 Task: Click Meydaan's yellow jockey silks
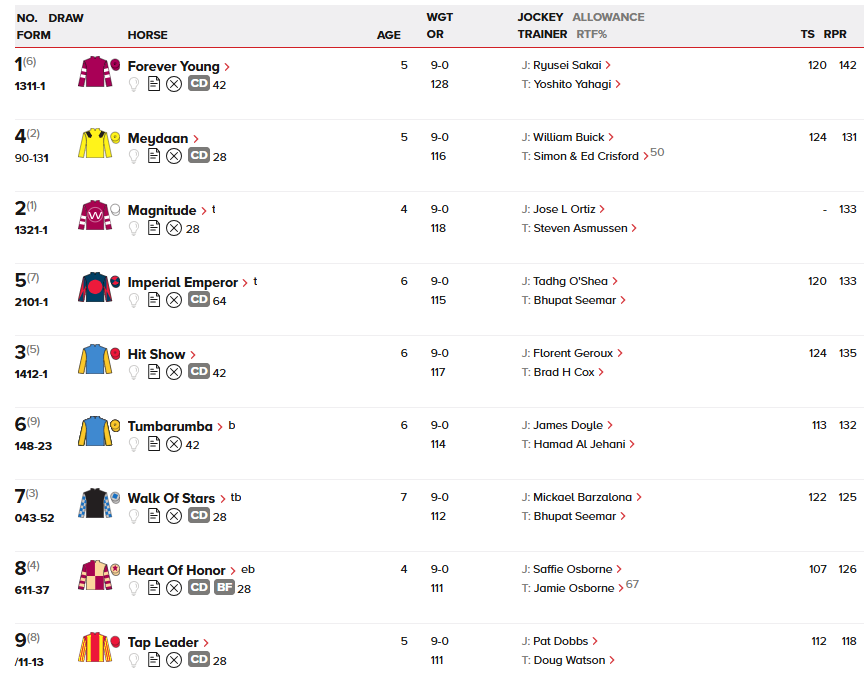pos(94,144)
